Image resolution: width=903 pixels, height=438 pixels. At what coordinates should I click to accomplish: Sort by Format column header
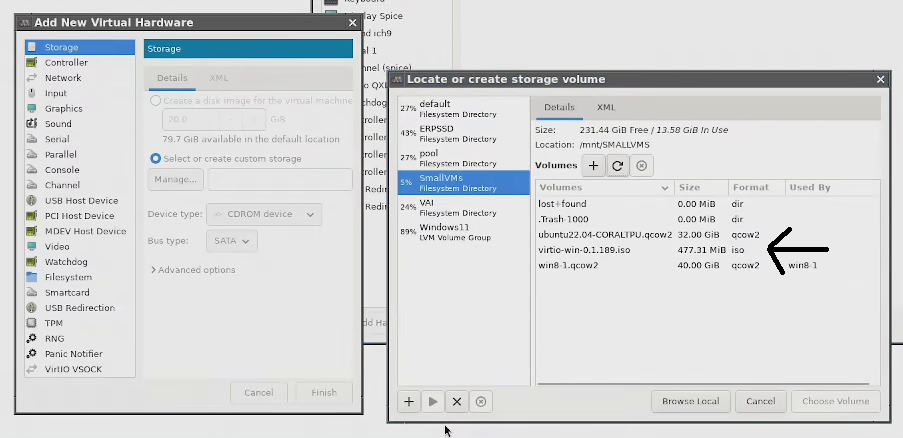(757, 188)
